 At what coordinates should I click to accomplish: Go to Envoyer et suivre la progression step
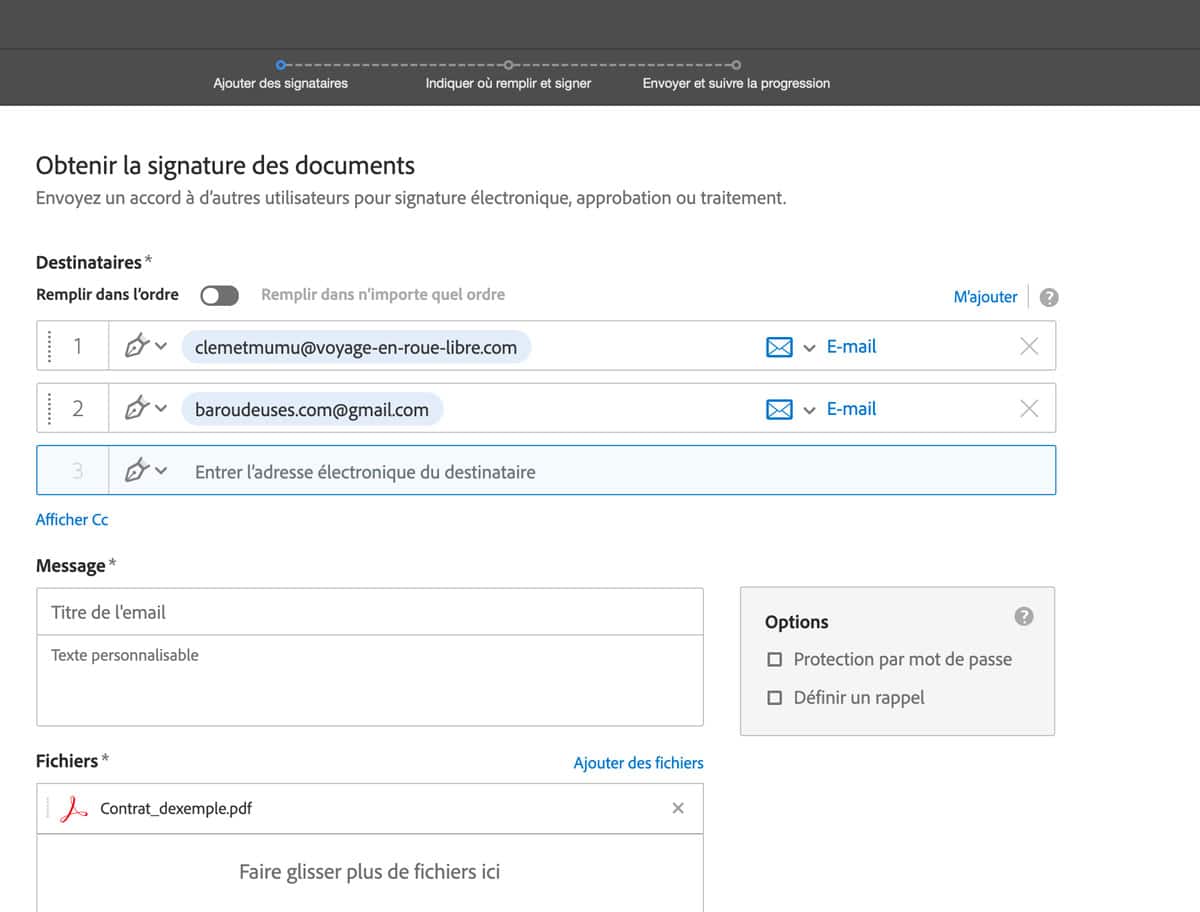[736, 83]
